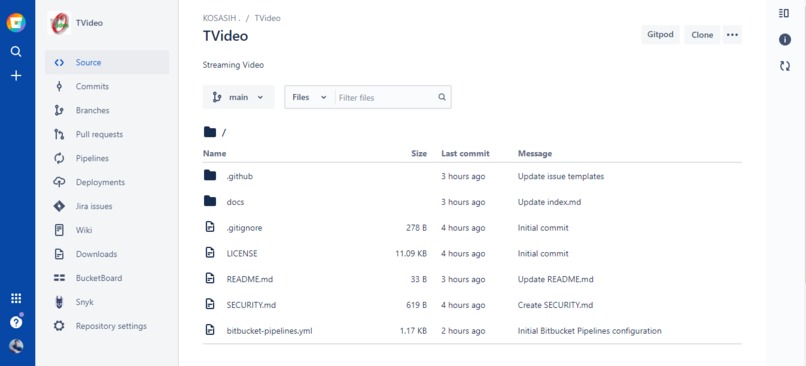
Task: Click the filter search magnifier icon
Action: 442,97
